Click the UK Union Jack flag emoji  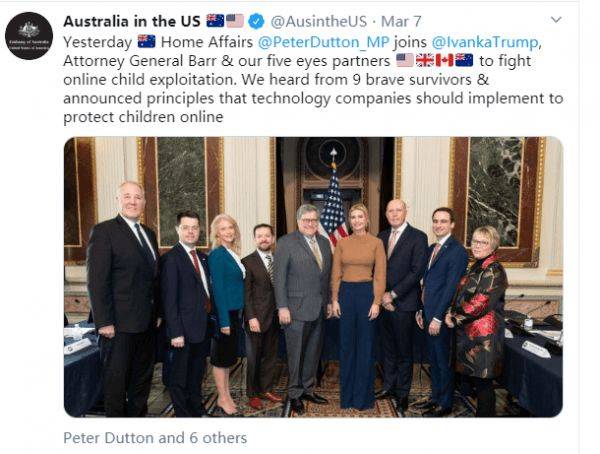click(x=425, y=60)
